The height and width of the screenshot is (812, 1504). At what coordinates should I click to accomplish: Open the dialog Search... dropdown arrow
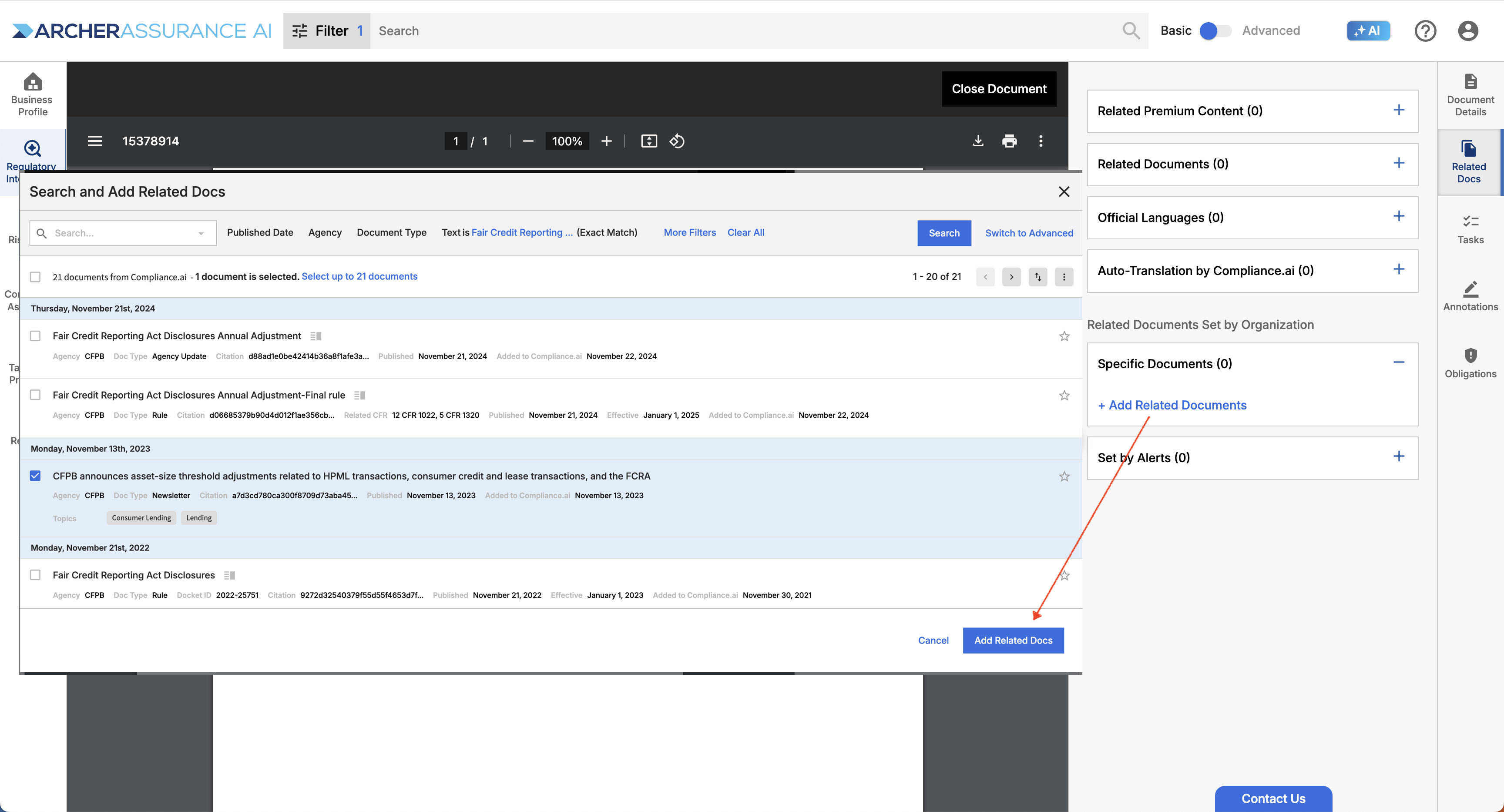click(x=200, y=233)
